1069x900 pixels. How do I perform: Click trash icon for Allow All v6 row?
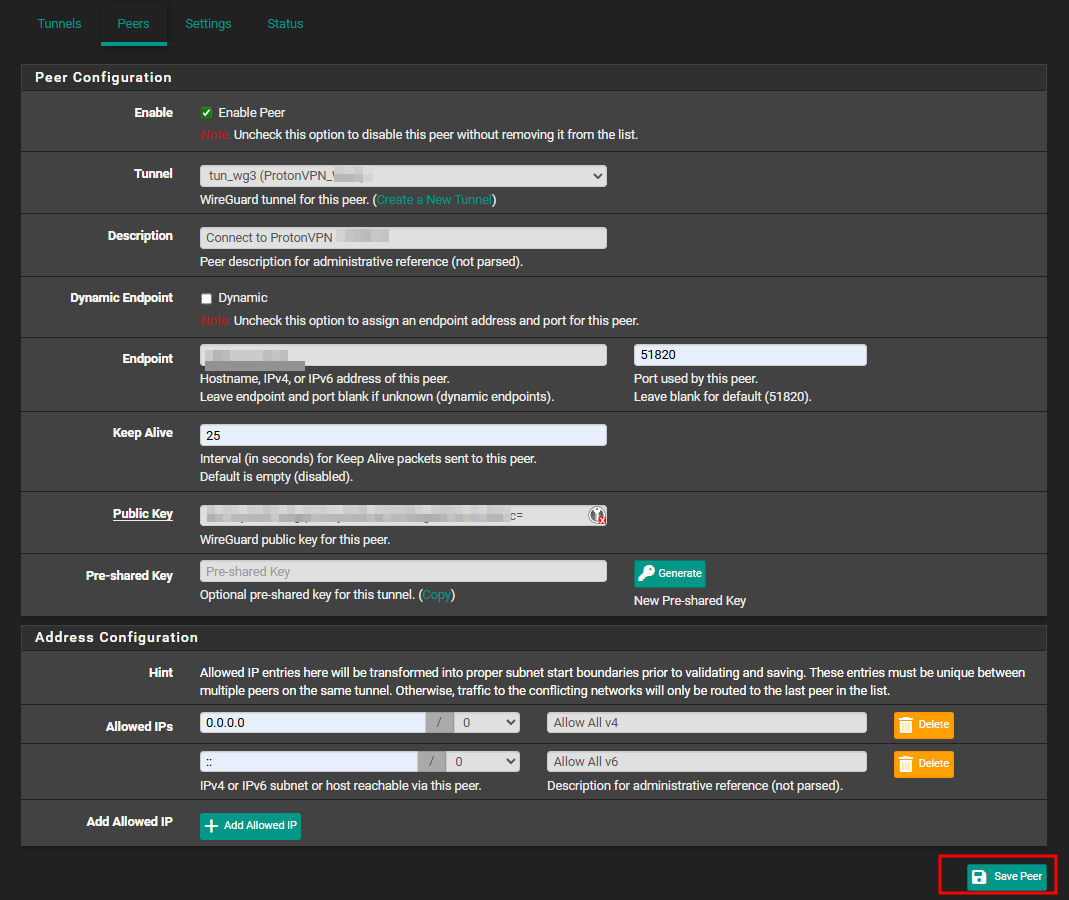(905, 764)
